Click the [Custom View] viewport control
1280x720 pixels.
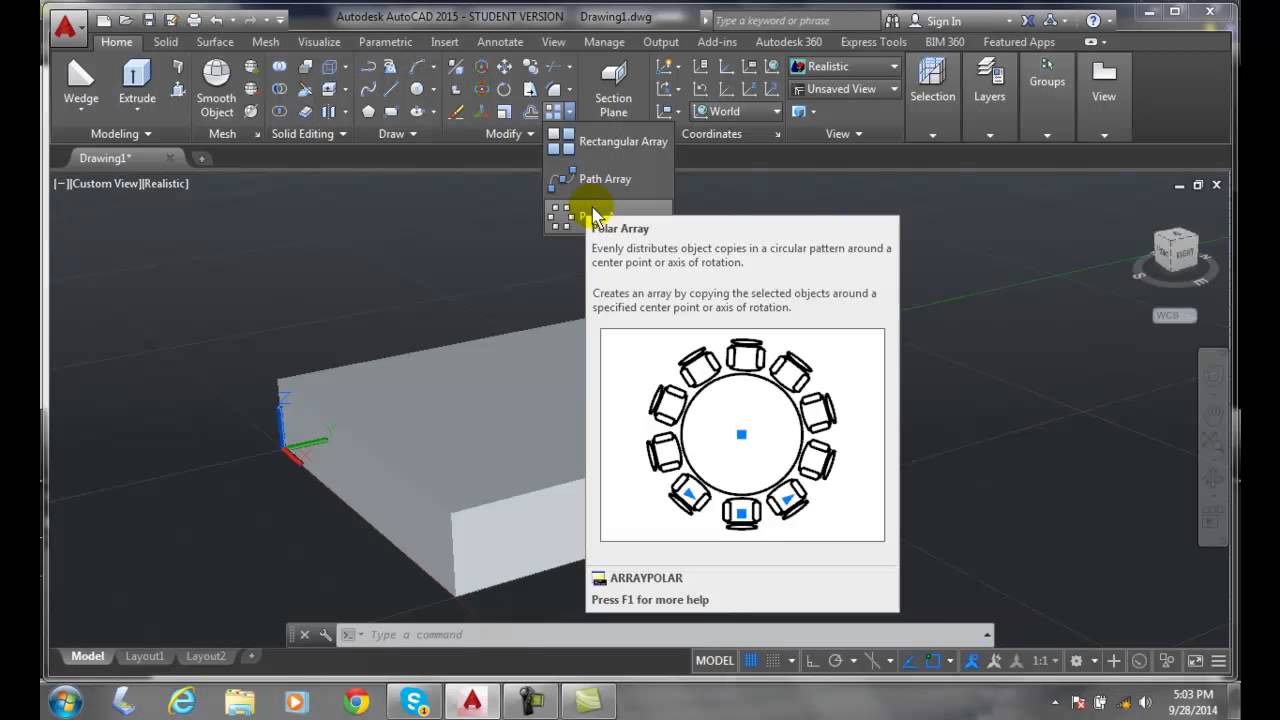106,183
